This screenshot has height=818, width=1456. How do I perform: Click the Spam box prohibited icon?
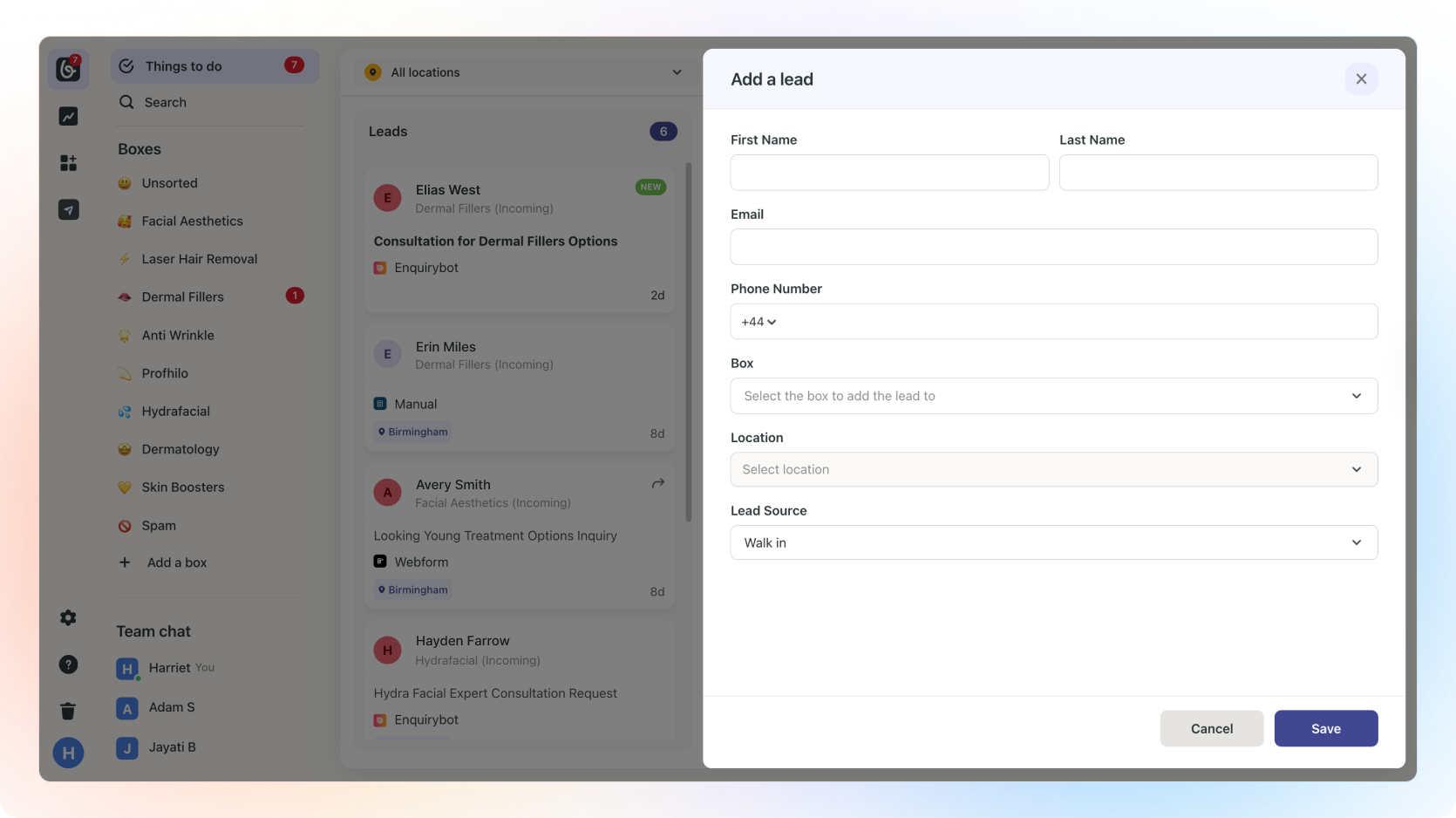pyautogui.click(x=125, y=526)
